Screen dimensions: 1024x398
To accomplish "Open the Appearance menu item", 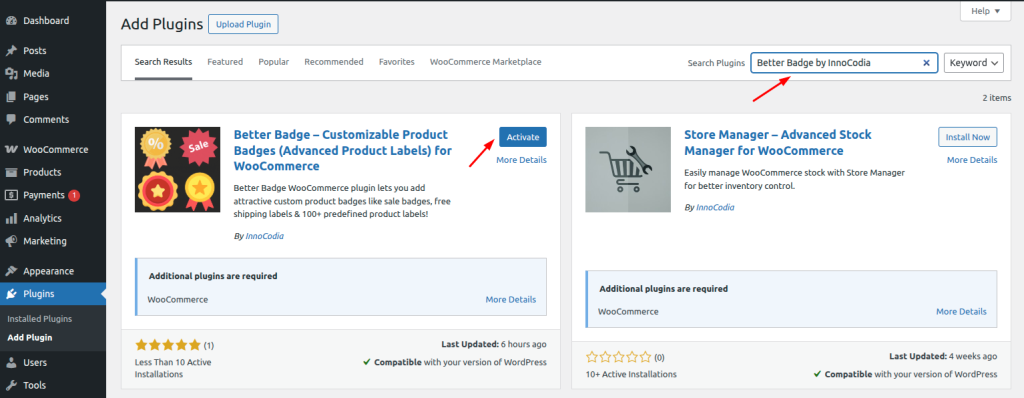I will click(53, 271).
